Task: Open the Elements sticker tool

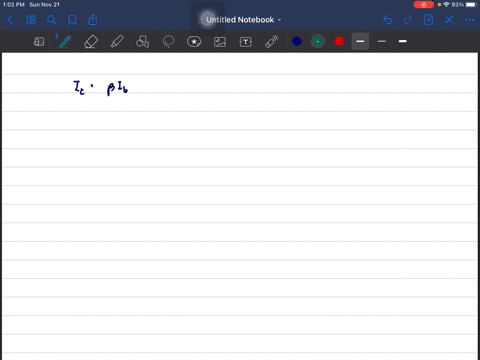Action: (194, 42)
